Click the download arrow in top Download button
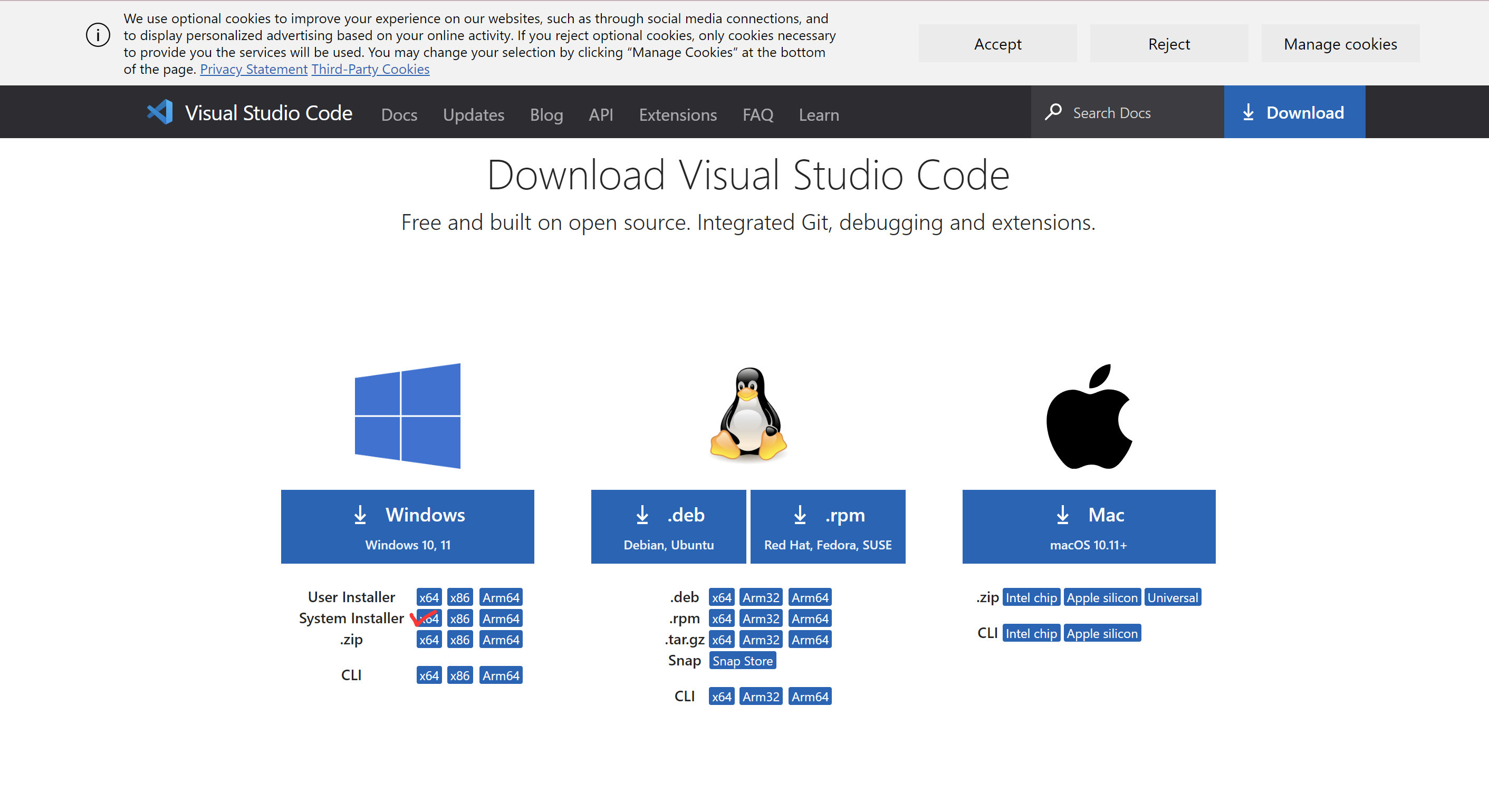 (1248, 112)
